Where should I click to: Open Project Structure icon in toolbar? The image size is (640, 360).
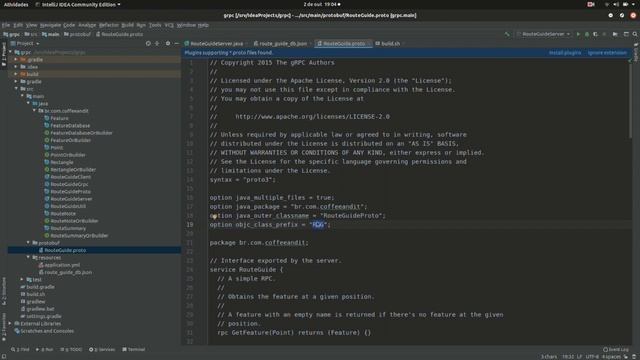coord(615,34)
